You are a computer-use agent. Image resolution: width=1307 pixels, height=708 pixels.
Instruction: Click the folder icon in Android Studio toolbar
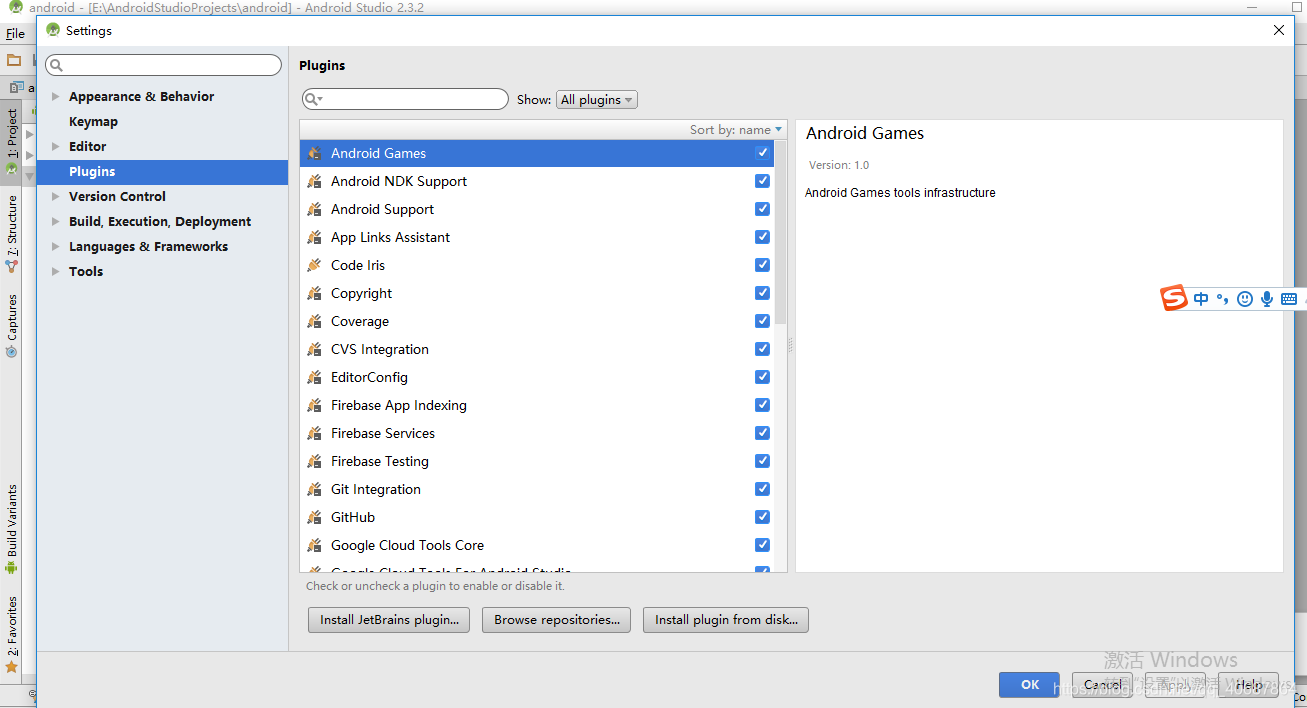(x=14, y=60)
